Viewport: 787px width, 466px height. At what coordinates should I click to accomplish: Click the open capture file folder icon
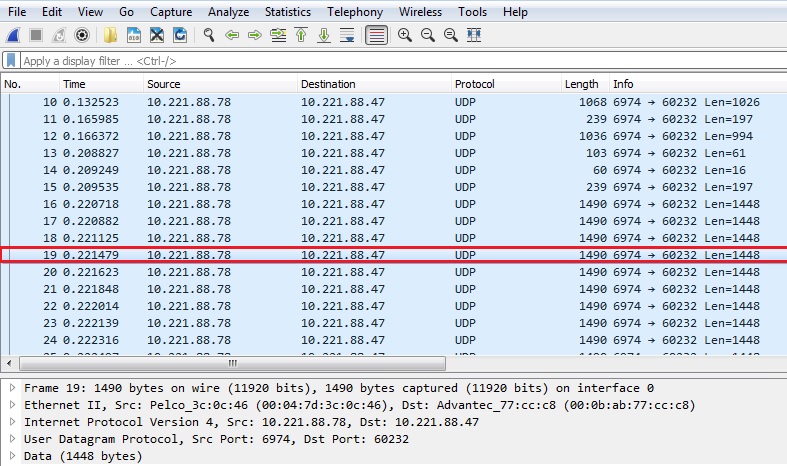point(109,35)
